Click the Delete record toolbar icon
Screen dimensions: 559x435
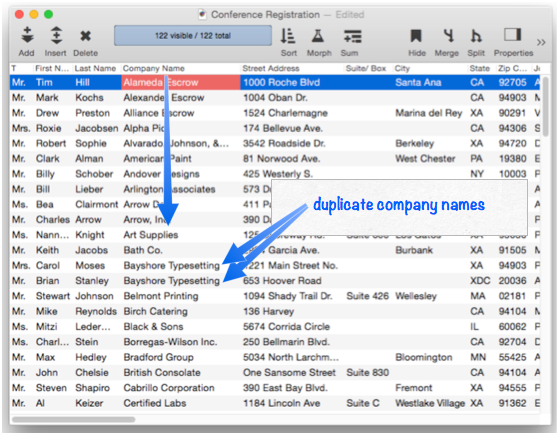pos(86,36)
